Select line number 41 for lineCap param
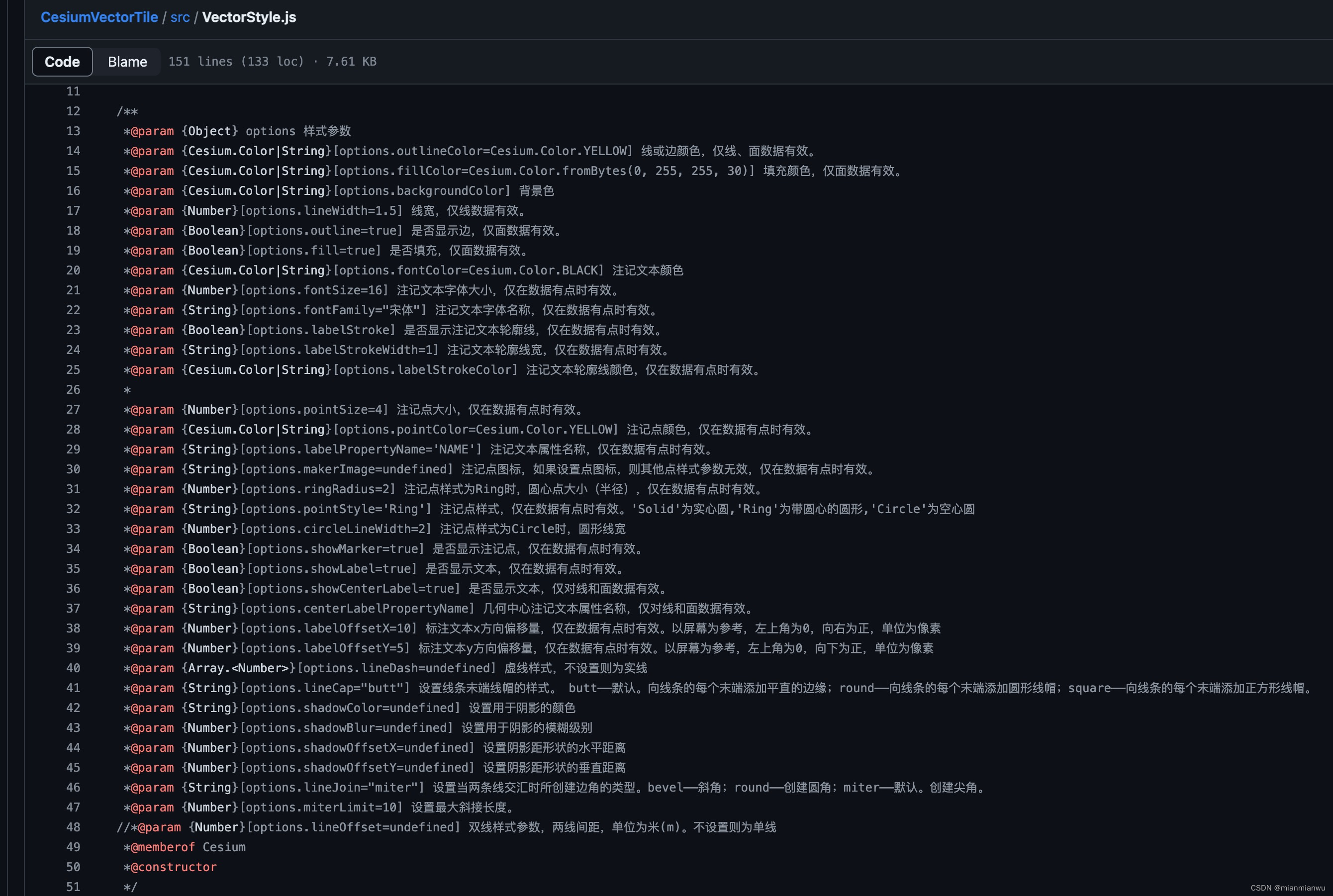The image size is (1333, 896). (73, 688)
